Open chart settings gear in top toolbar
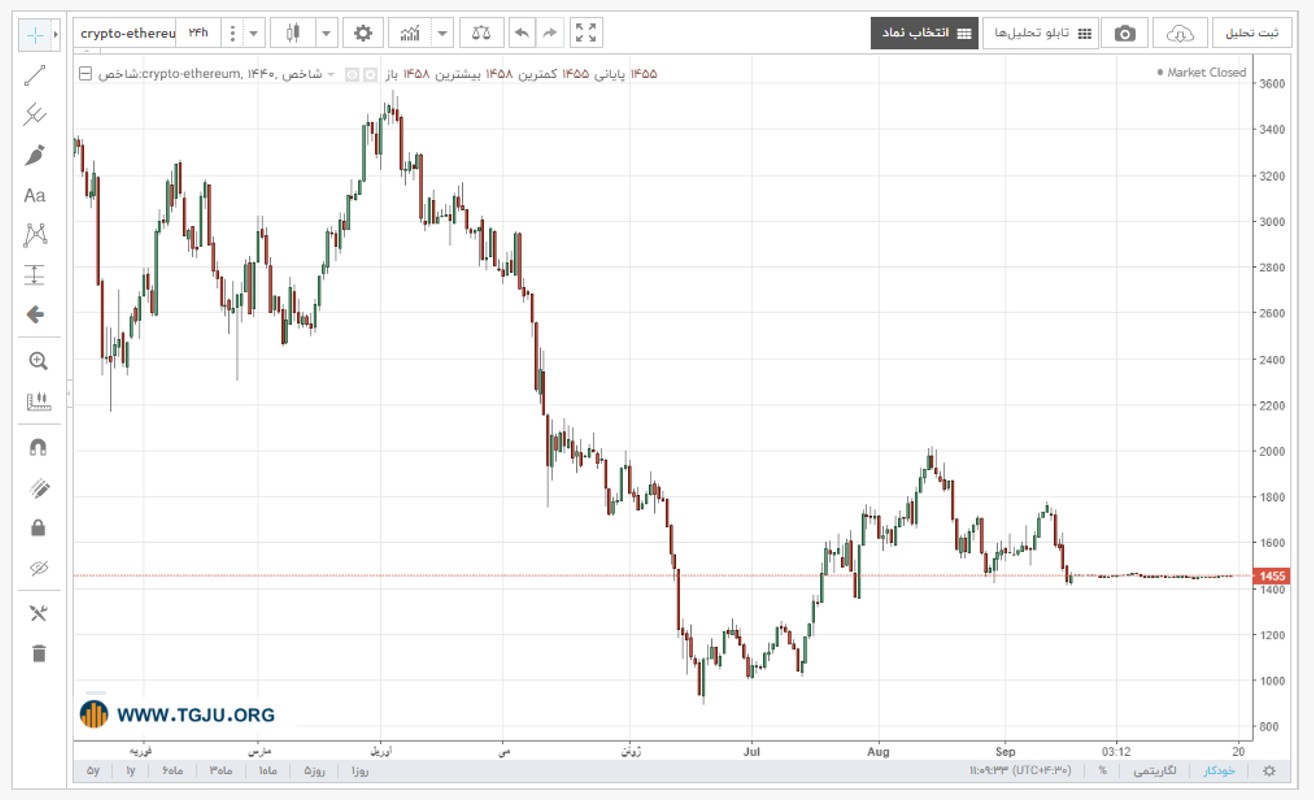This screenshot has height=800, width=1314. pyautogui.click(x=363, y=33)
